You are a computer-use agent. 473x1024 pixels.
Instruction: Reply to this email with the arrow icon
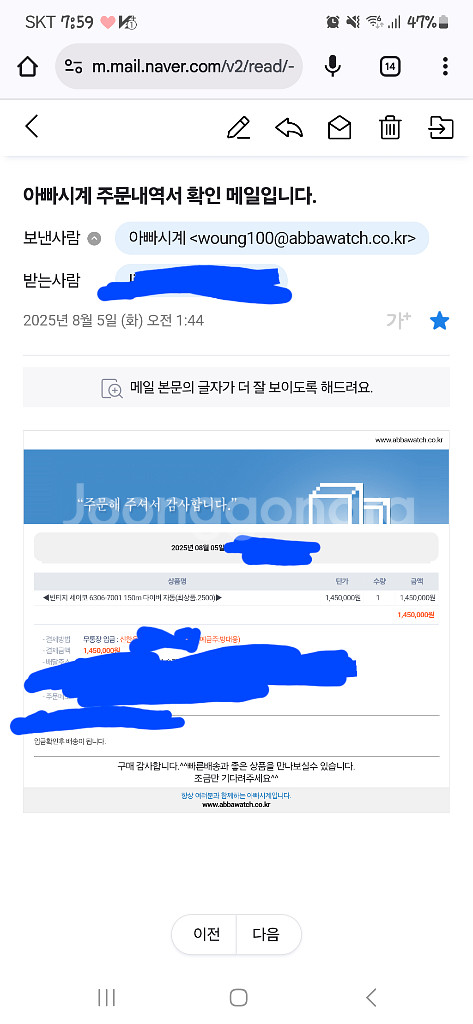click(289, 127)
